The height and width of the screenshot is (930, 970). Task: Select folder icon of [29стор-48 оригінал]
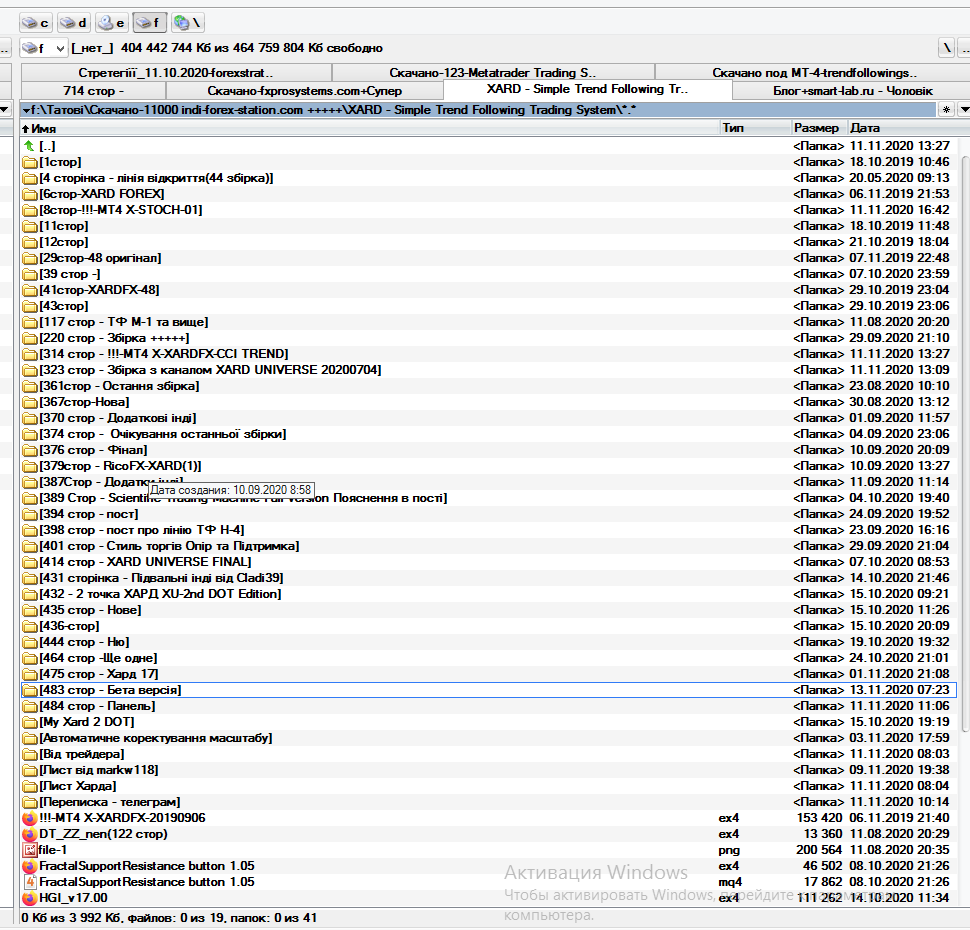[x=30, y=258]
